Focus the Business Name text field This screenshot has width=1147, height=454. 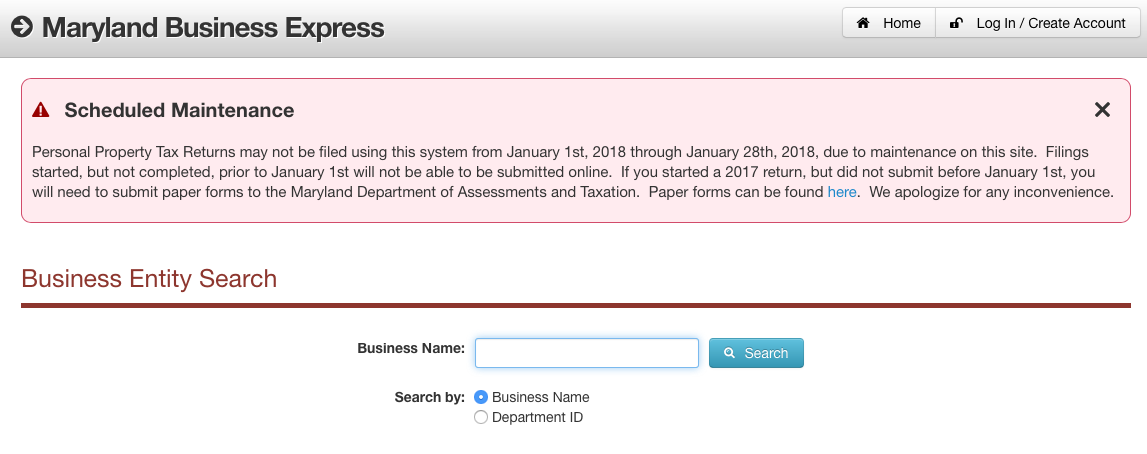pos(586,353)
